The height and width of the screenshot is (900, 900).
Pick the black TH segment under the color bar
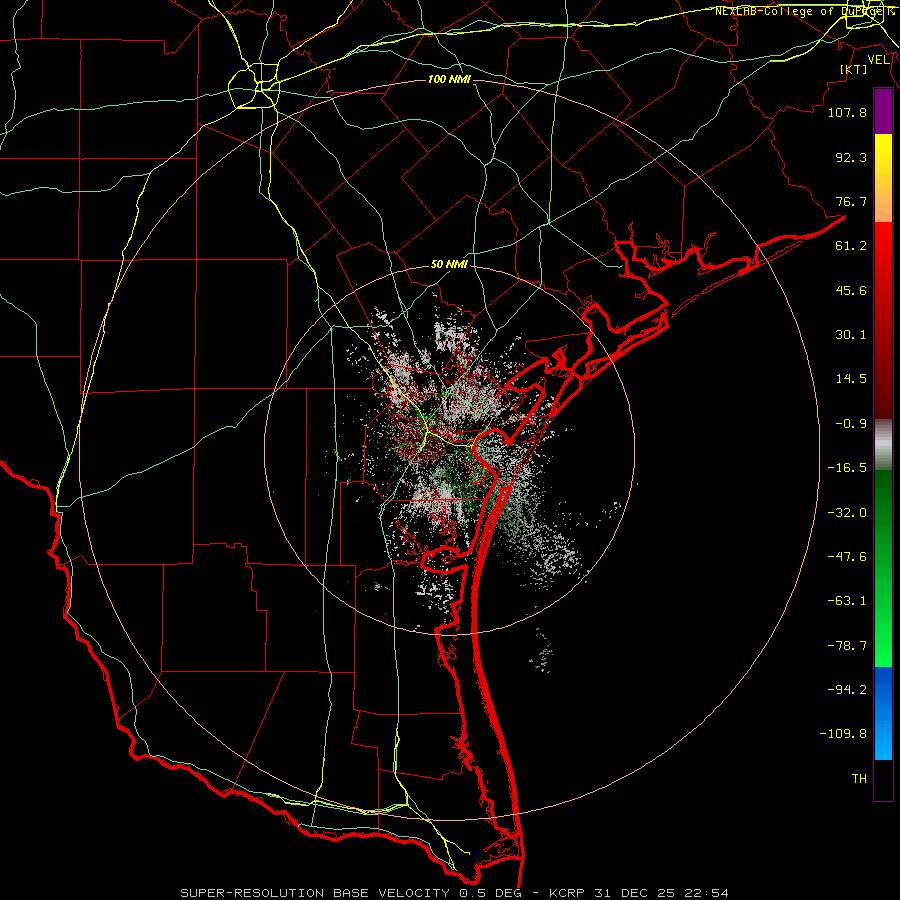(883, 779)
